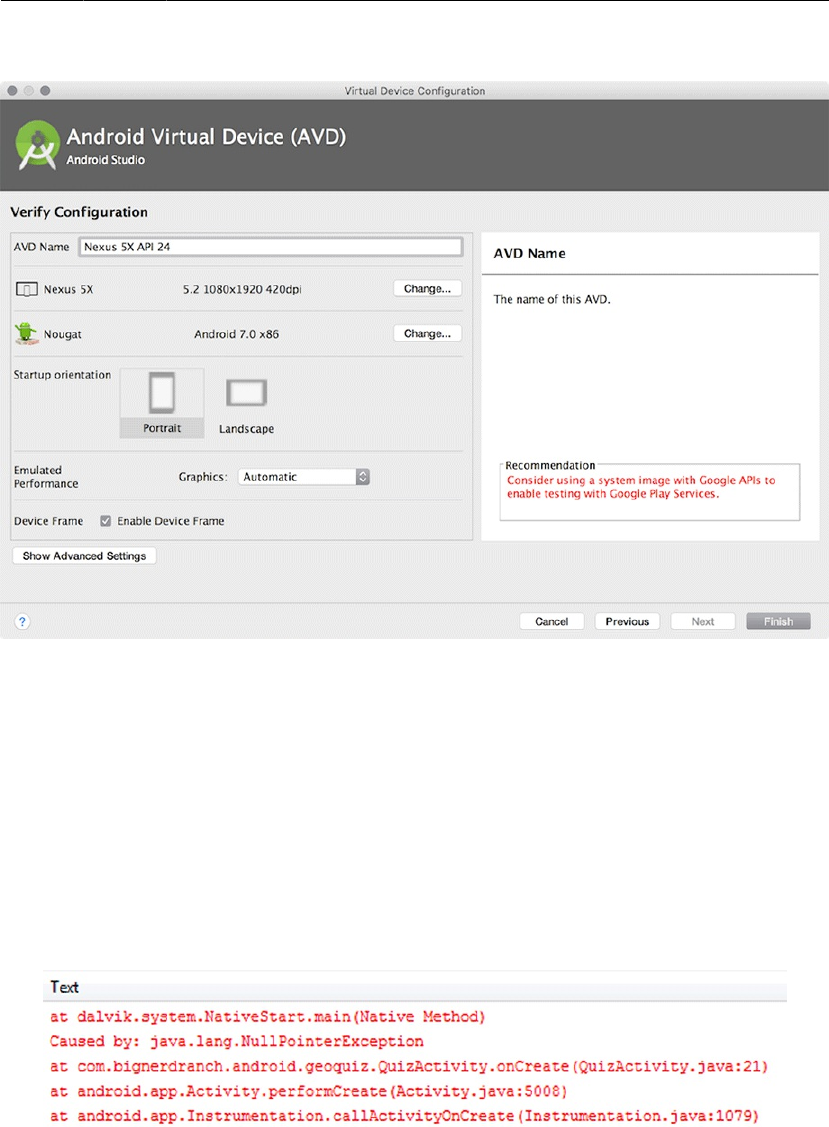
Task: Click the 'Android 7.0 x86' text
Action: (x=237, y=334)
